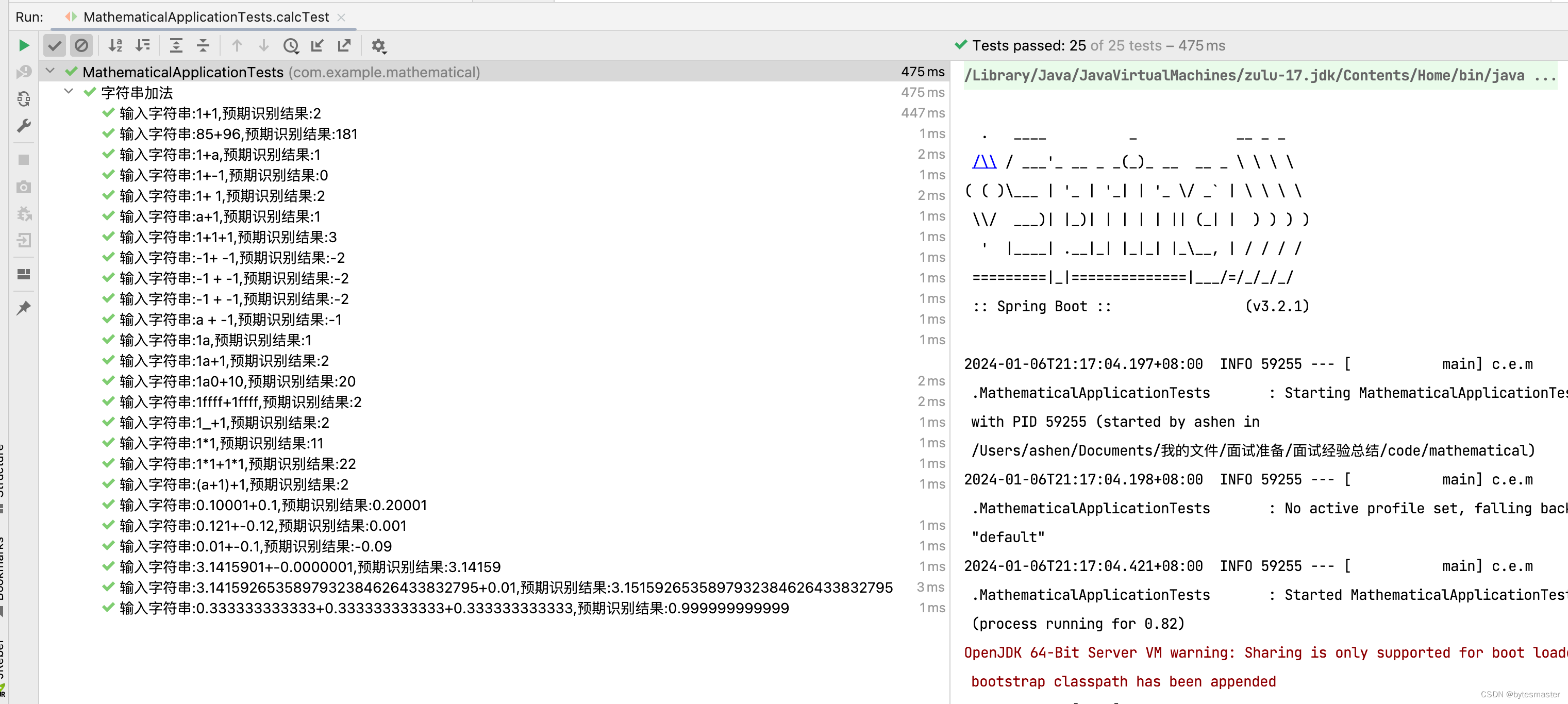Sort tests alphabetically
Screen dimensions: 1568x704
coord(115,46)
